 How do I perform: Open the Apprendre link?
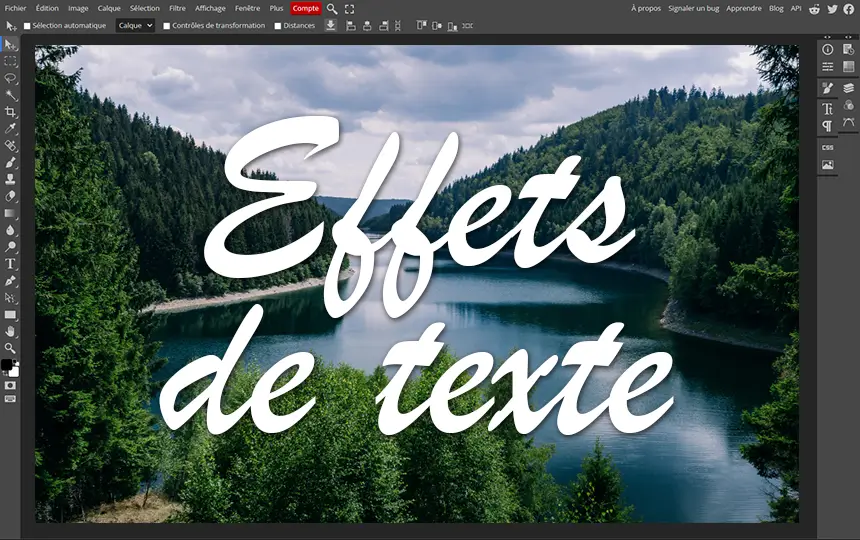744,8
